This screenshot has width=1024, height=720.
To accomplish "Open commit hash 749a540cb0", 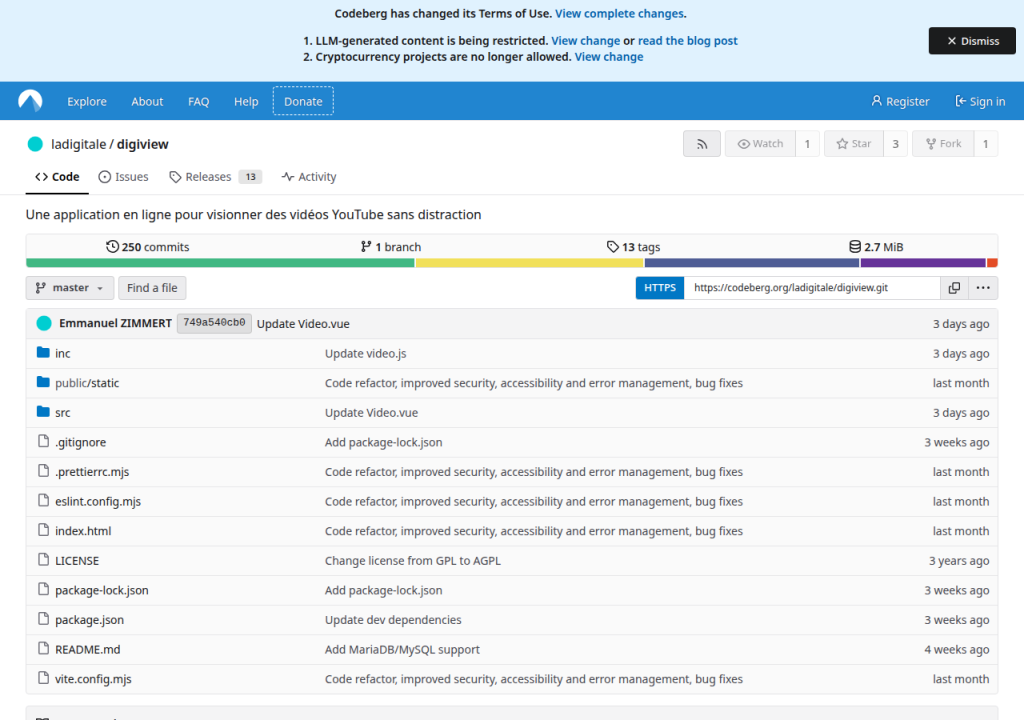I will [x=214, y=323].
